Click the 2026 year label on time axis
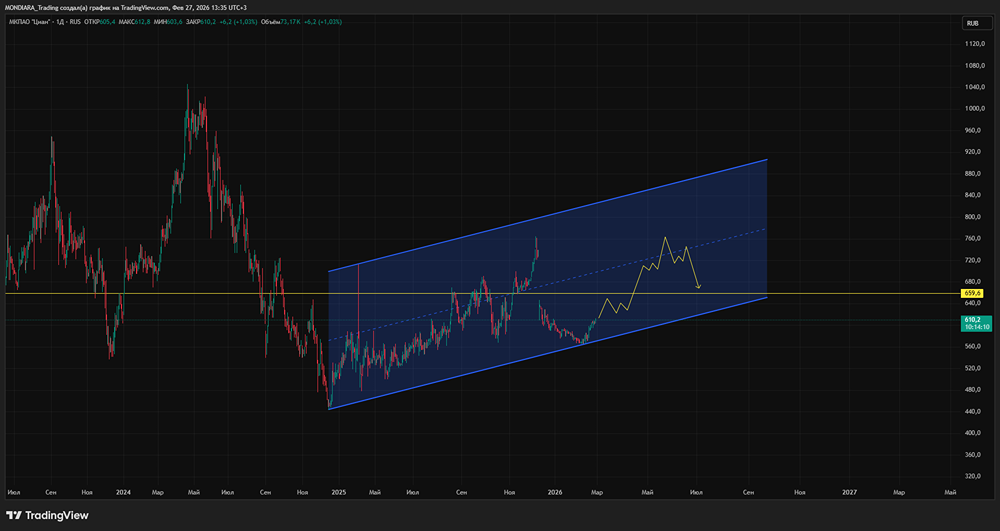 pyautogui.click(x=554, y=492)
